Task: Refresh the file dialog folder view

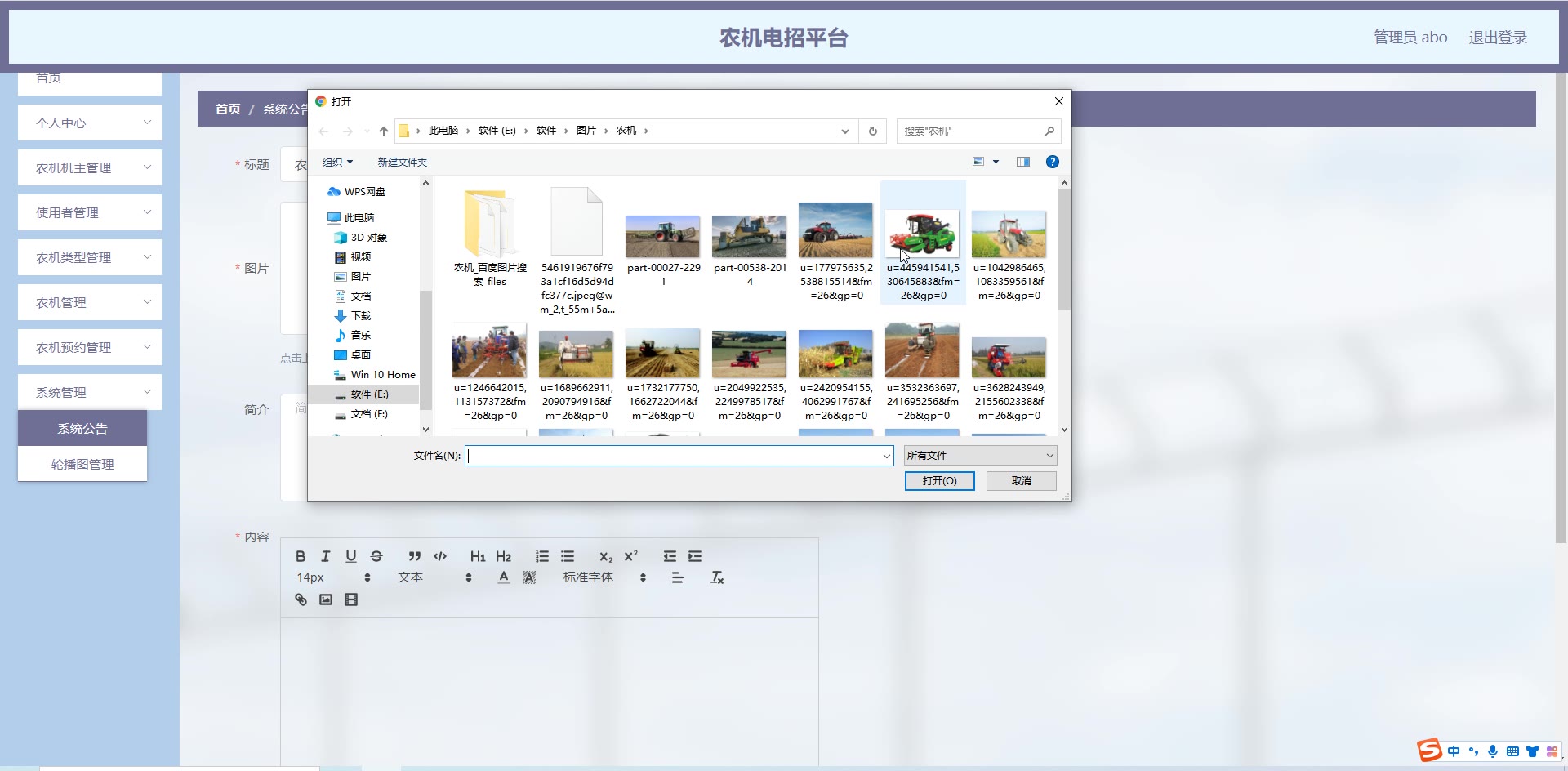Action: coord(872,131)
